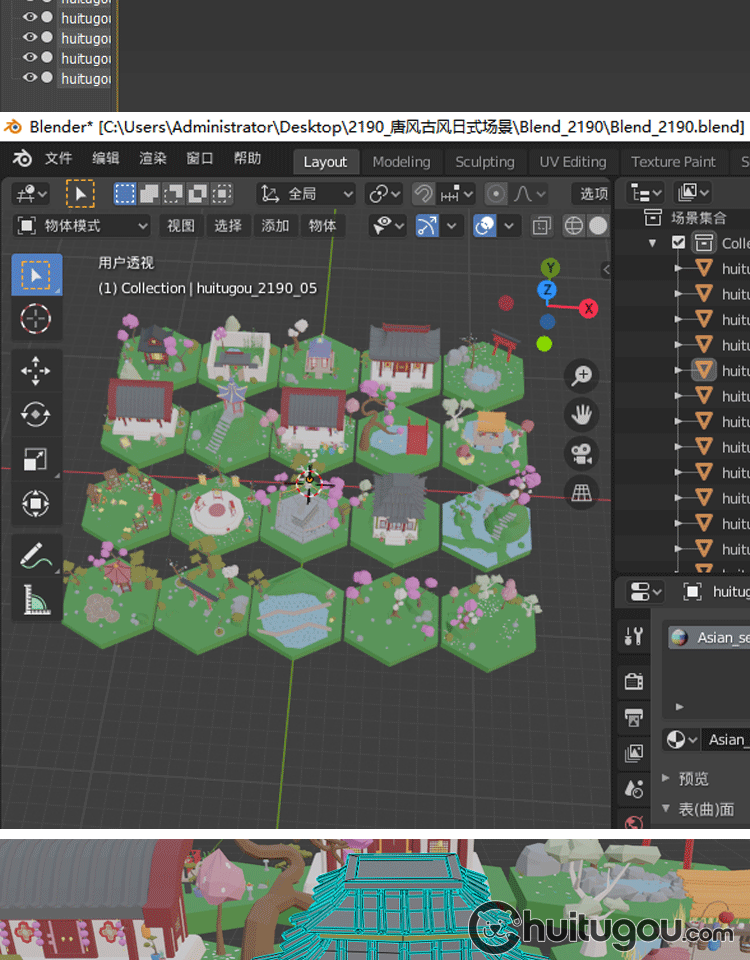The width and height of the screenshot is (750, 960).
Task: Open the transform orientation dropdown
Action: point(306,194)
